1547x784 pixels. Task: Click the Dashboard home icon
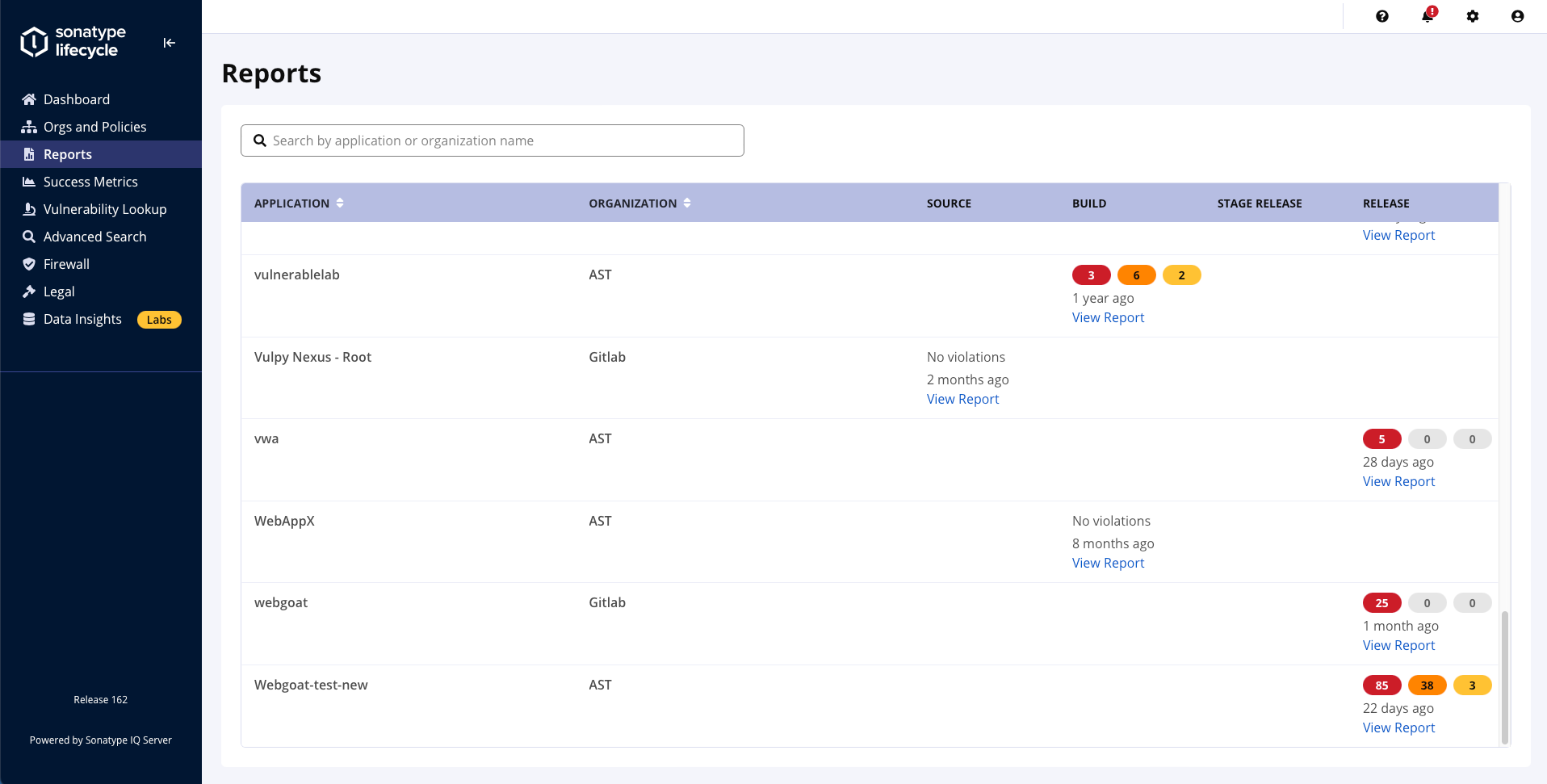[29, 99]
